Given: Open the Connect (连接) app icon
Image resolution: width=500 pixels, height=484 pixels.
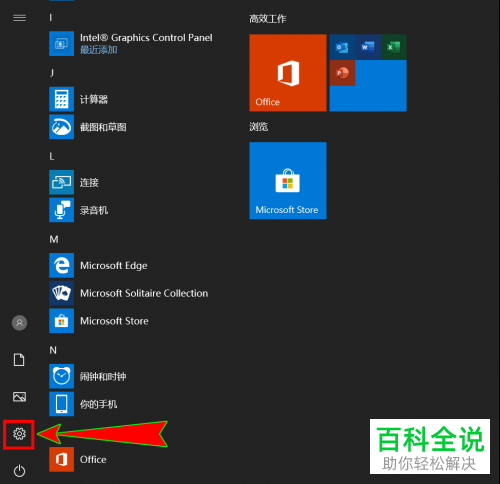Looking at the screenshot, I should [x=61, y=182].
